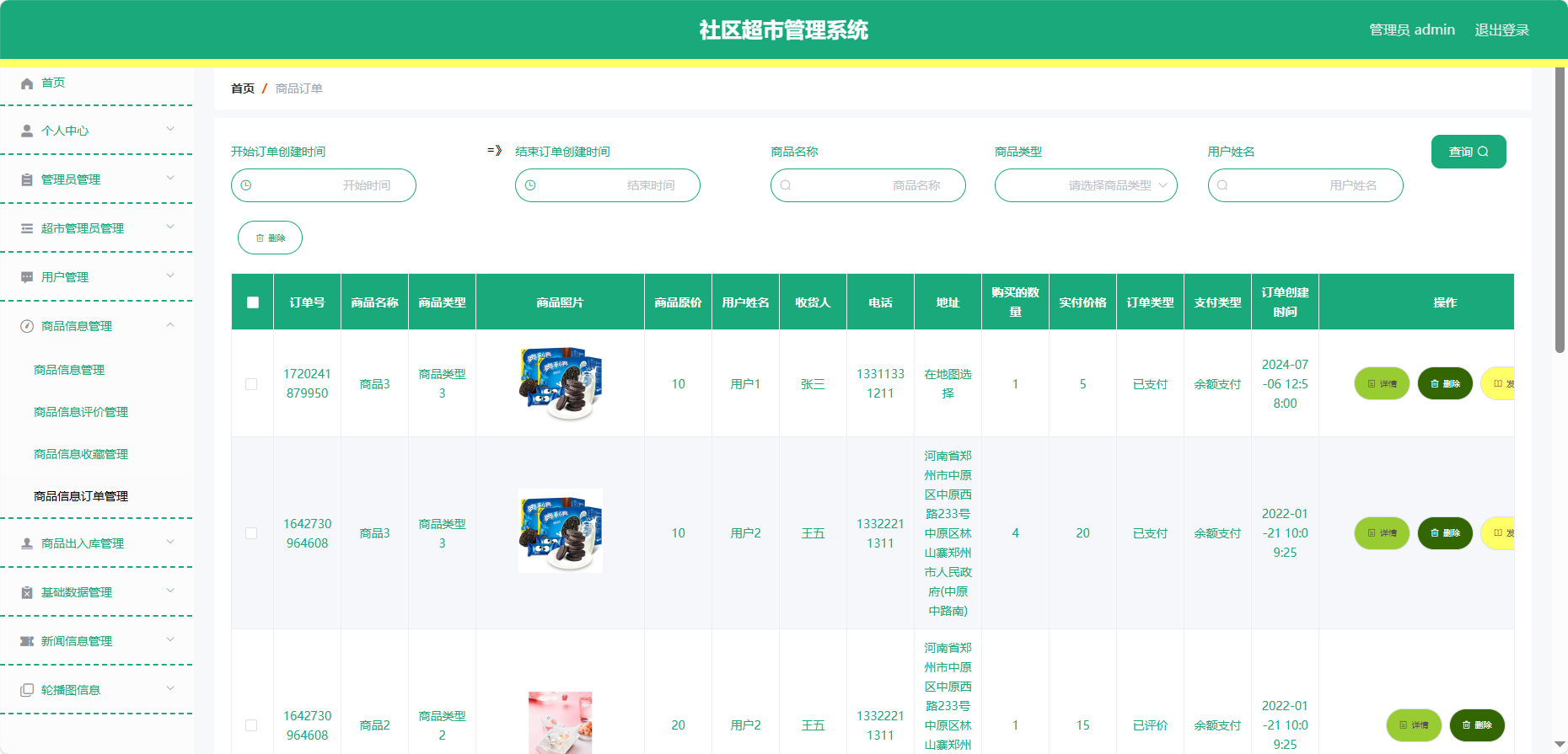
Task: Click the 首页 breadcrumb link
Action: pos(243,88)
